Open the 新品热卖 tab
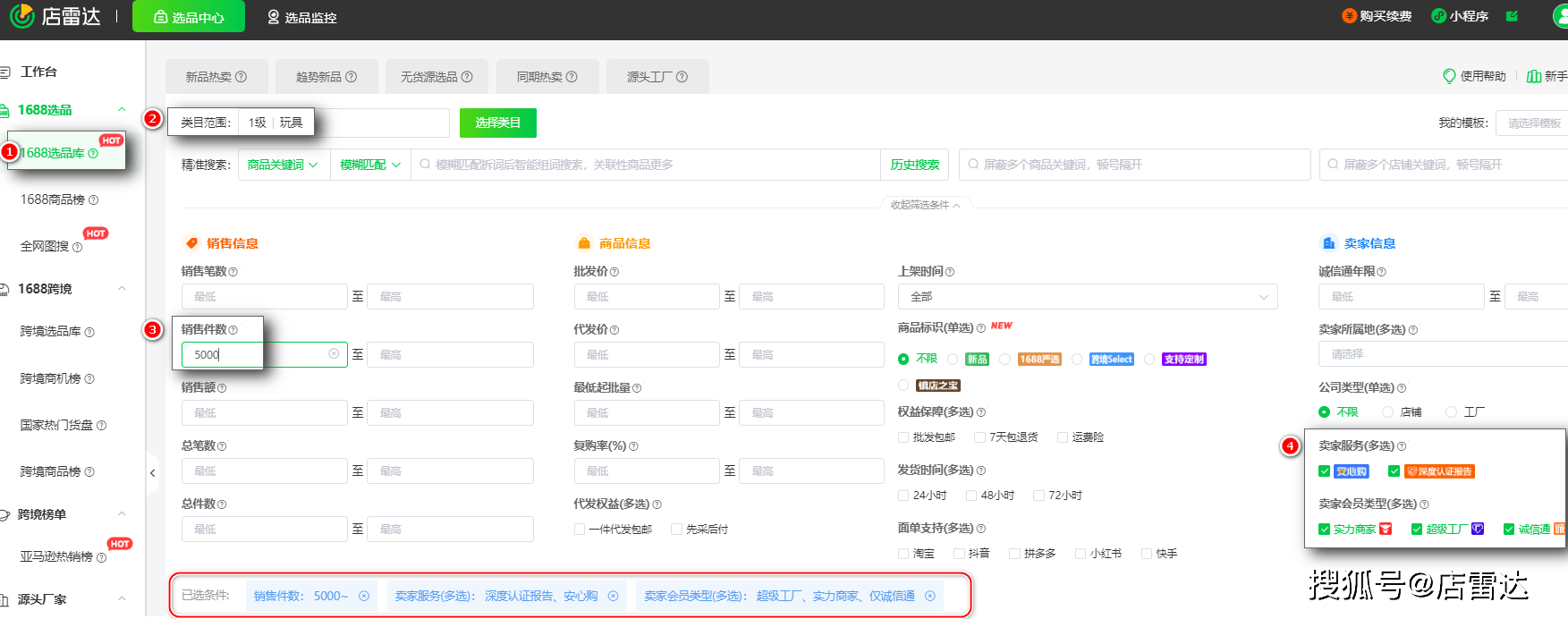This screenshot has width=1568, height=619. [x=216, y=77]
